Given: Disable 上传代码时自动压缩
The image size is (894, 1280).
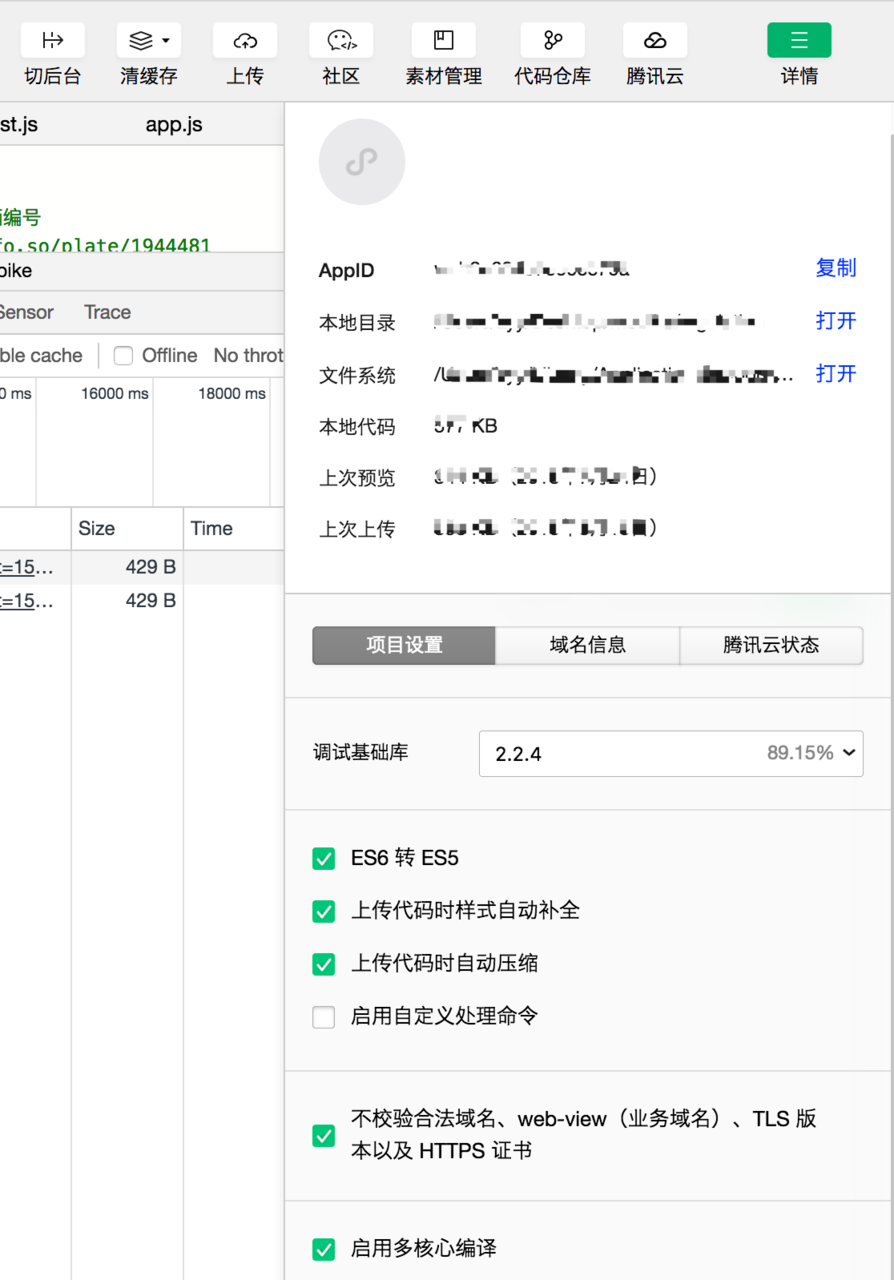Looking at the screenshot, I should coord(323,964).
